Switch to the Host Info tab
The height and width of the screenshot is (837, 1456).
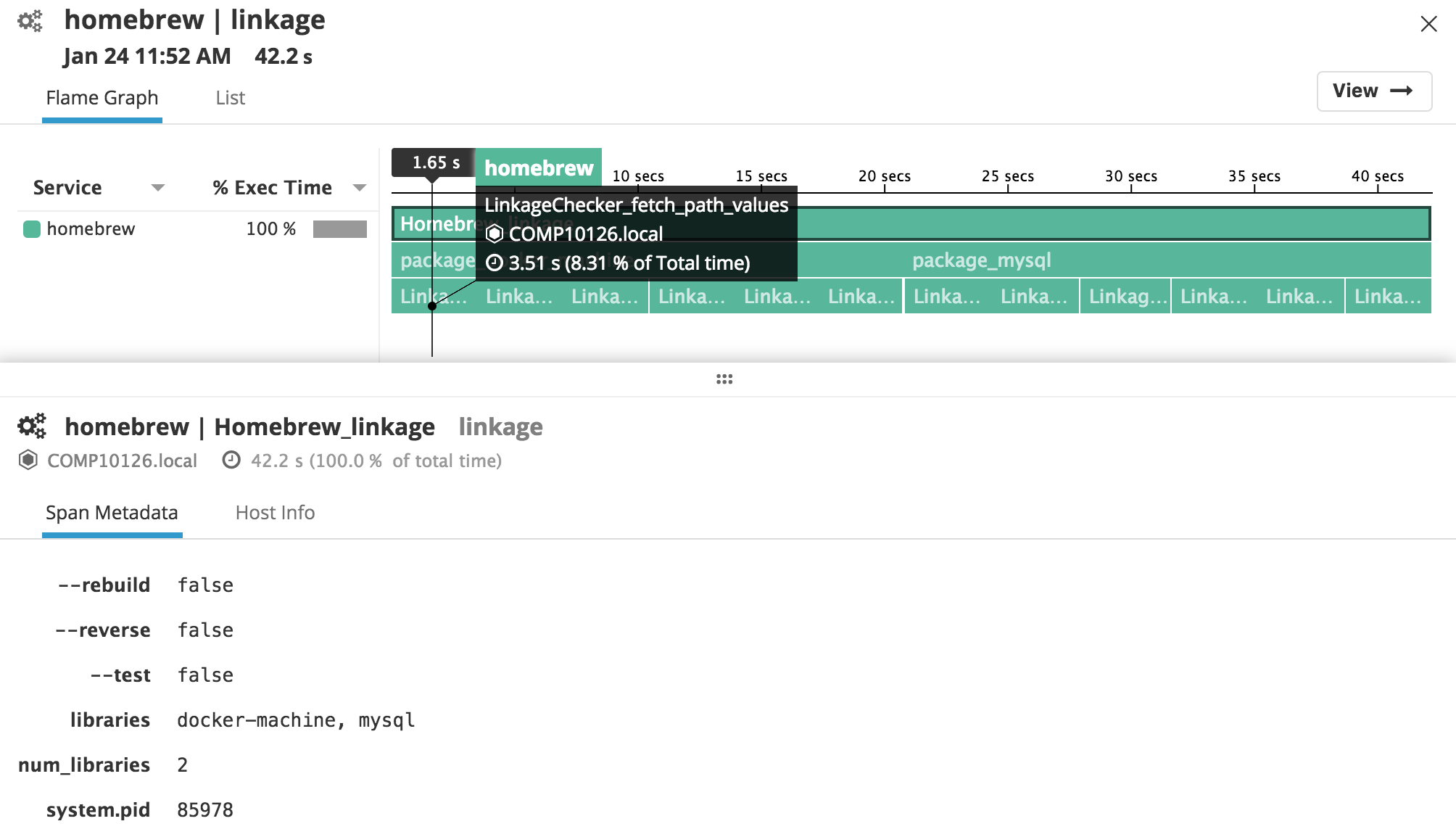coord(273,512)
